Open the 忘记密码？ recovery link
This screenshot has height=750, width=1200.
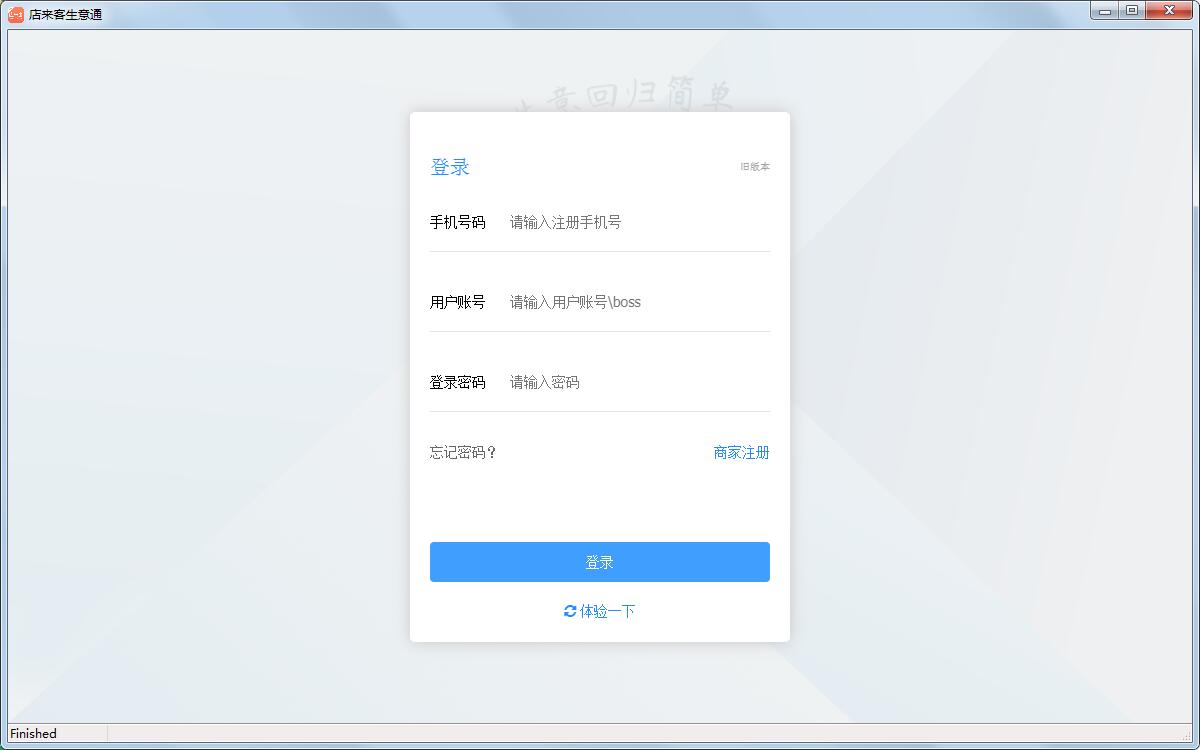click(x=463, y=452)
